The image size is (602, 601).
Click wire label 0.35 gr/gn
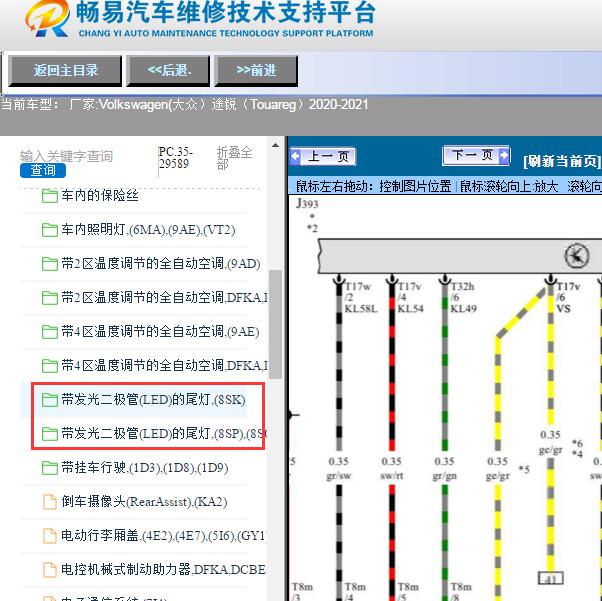tap(445, 468)
